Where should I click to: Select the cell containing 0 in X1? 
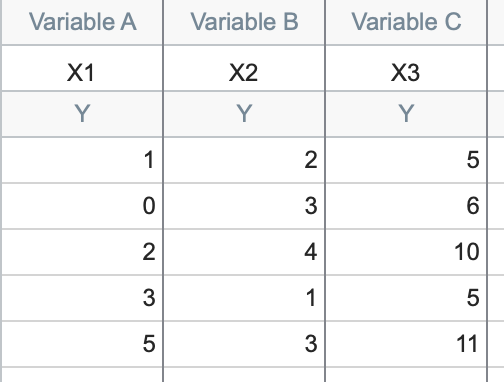tap(82, 206)
